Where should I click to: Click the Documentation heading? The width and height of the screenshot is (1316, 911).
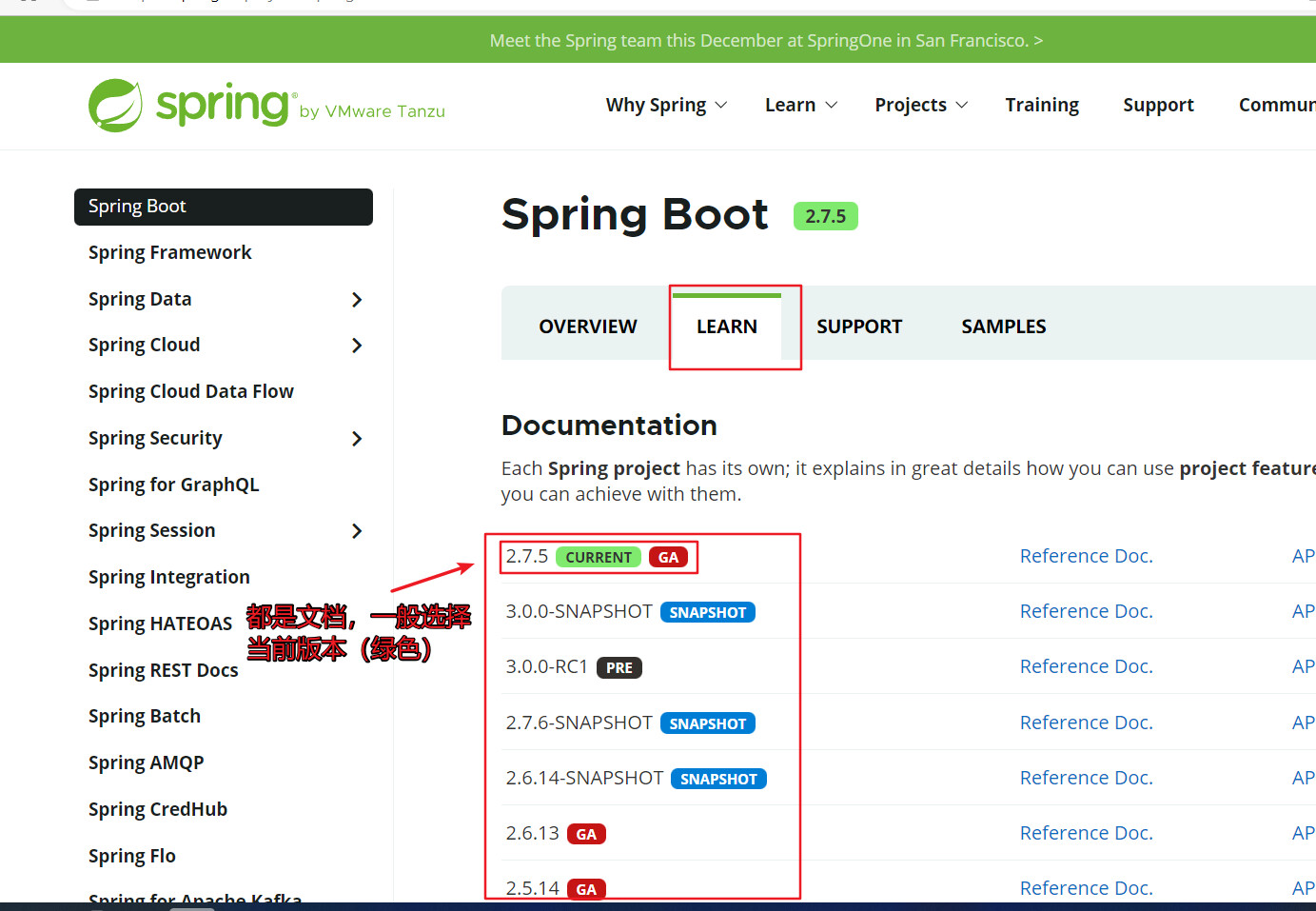pos(609,426)
